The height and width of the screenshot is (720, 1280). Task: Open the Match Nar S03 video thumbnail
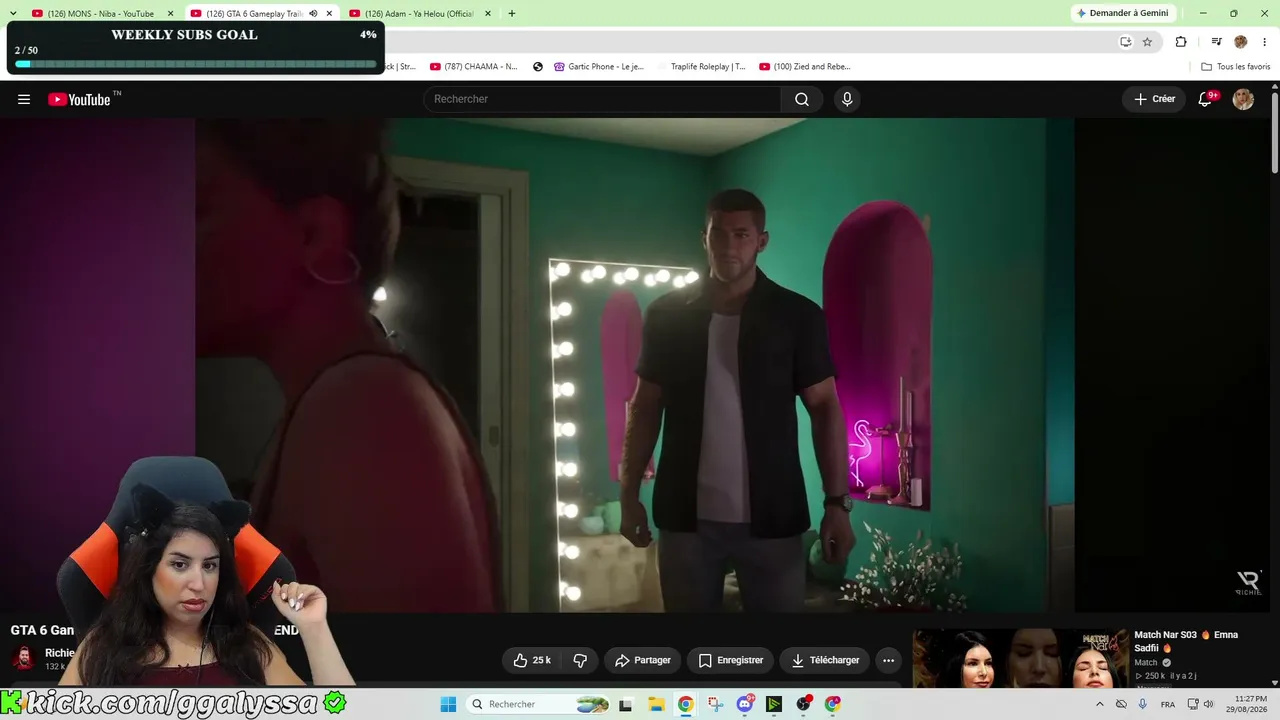click(x=1020, y=657)
